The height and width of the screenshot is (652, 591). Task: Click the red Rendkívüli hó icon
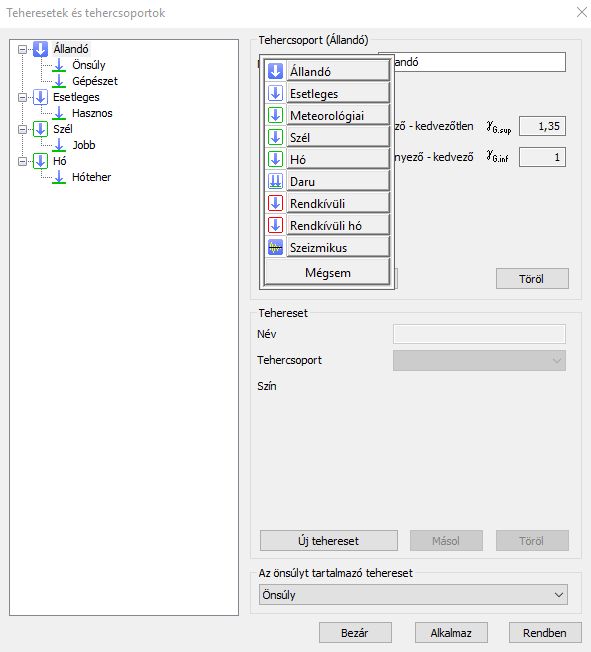tap(275, 225)
